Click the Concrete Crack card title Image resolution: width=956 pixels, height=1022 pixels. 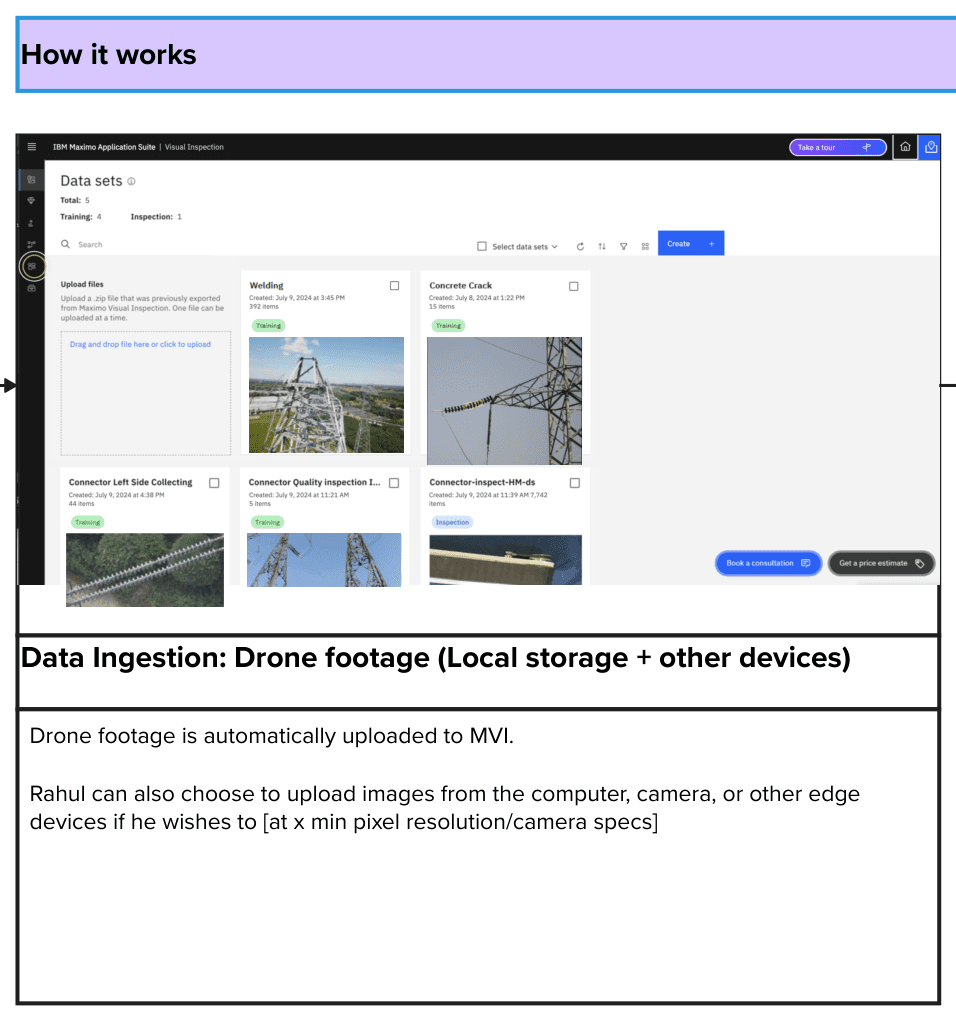pyautogui.click(x=461, y=285)
